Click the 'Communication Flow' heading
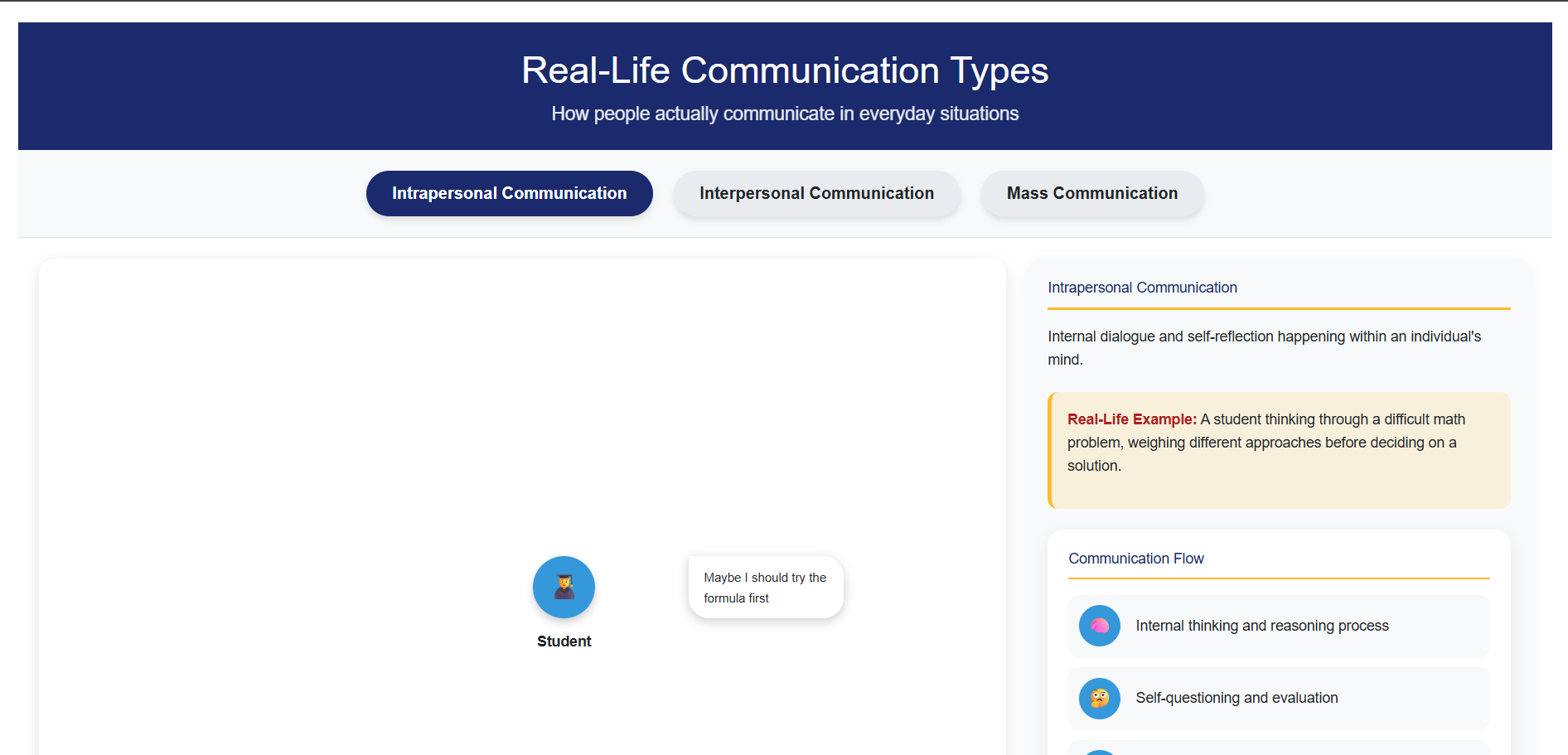Image resolution: width=1568 pixels, height=755 pixels. click(x=1135, y=559)
